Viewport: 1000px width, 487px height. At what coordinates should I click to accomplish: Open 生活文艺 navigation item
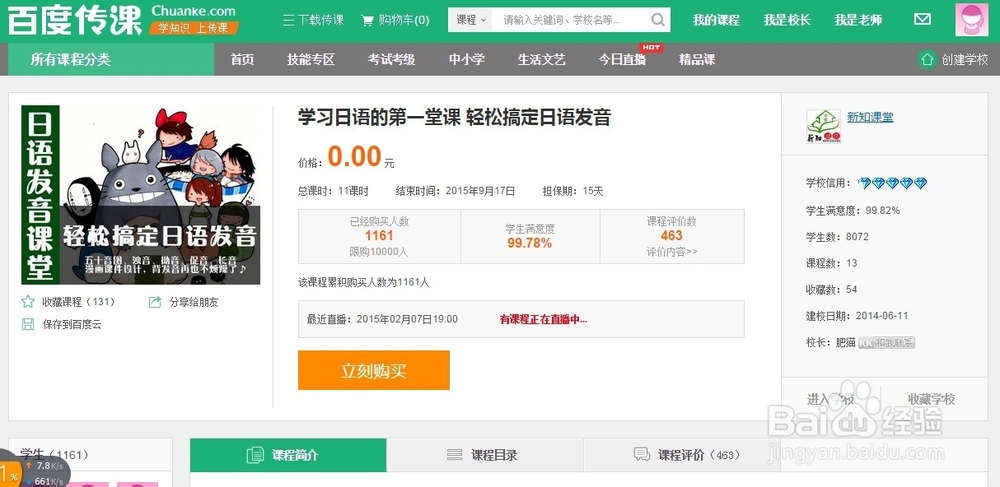pyautogui.click(x=541, y=59)
